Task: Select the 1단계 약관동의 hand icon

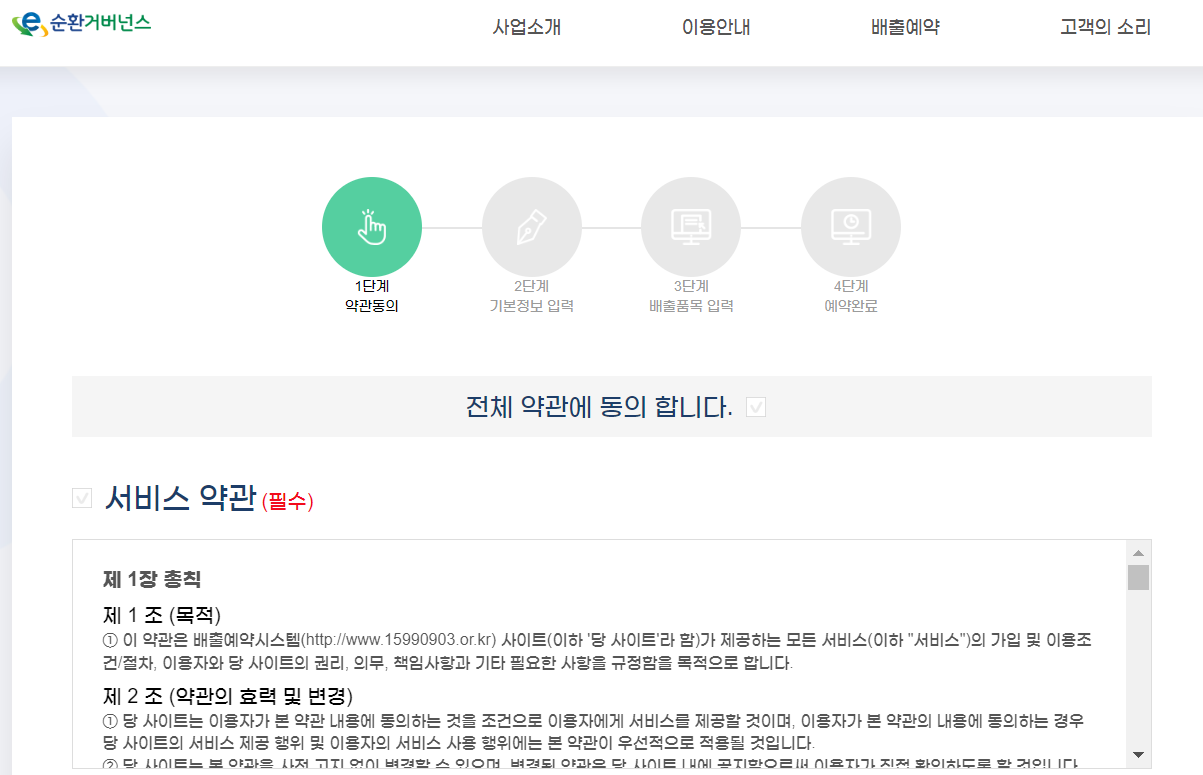Action: (x=372, y=226)
